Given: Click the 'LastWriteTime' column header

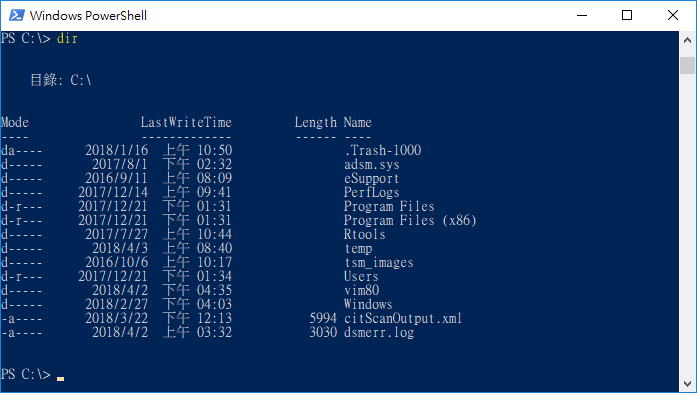Looking at the screenshot, I should tap(186, 122).
